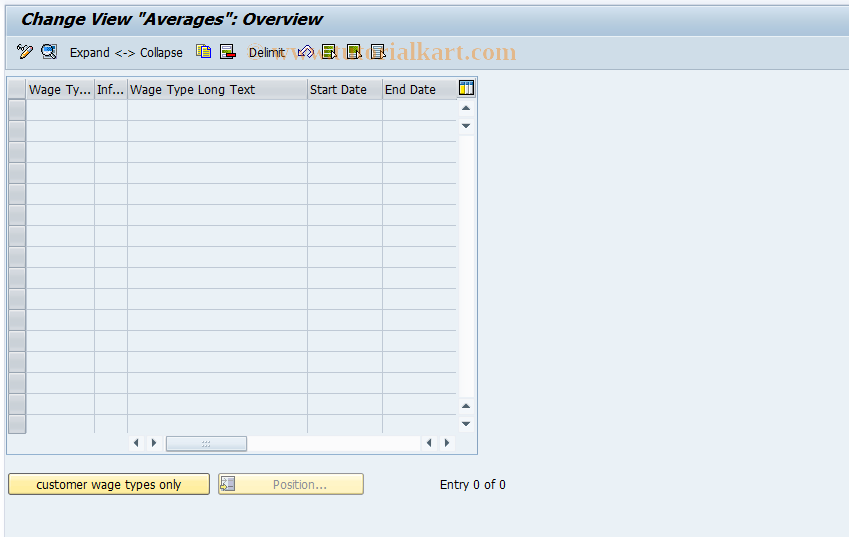Screen dimensions: 849x537
Task: Click the Delimit button
Action: coord(266,53)
